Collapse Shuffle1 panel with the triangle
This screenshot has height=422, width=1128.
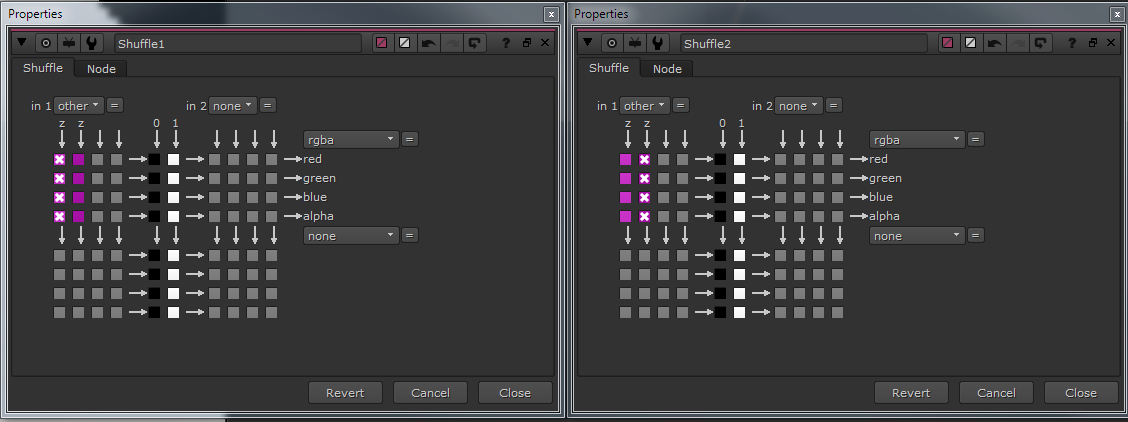[x=22, y=43]
